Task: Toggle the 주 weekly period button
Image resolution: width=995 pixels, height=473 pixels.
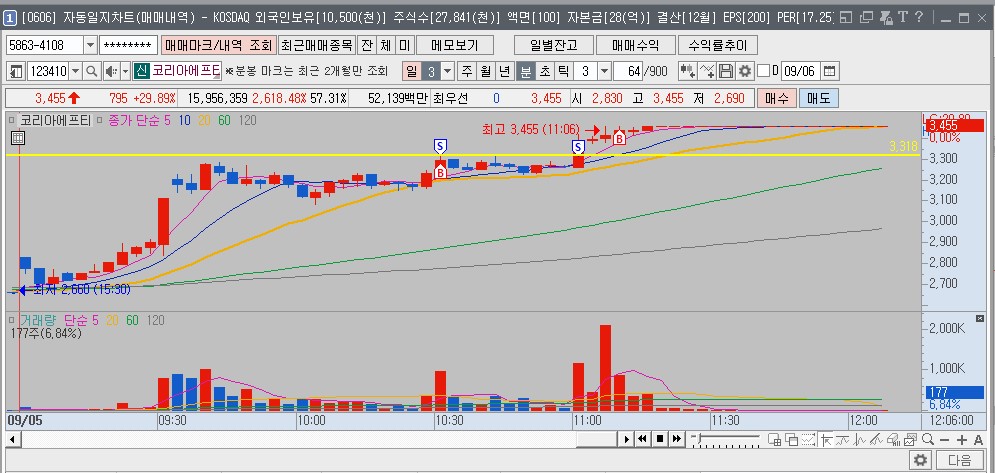Action: 467,71
